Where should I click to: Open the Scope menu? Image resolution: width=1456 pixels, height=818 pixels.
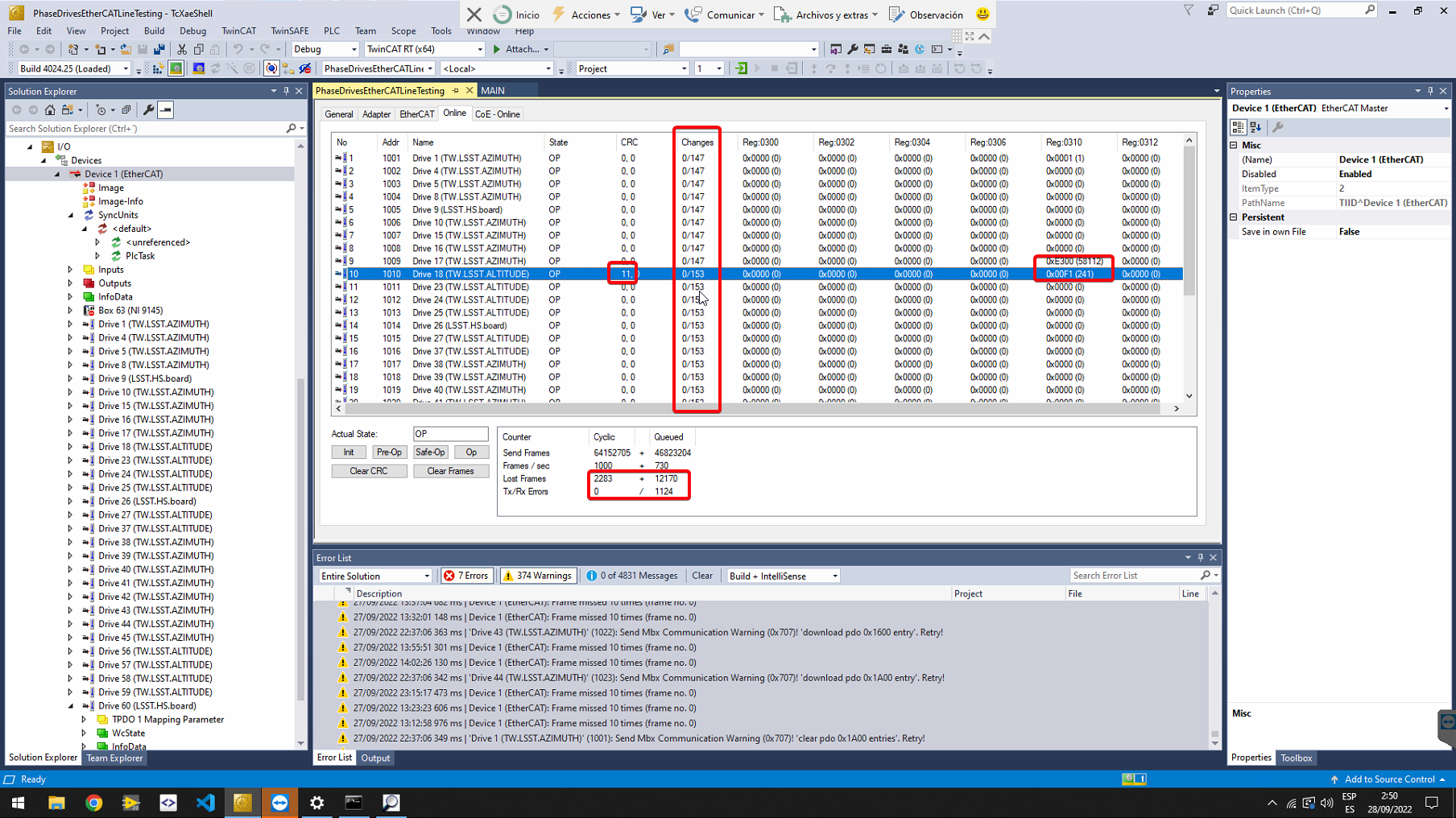pyautogui.click(x=403, y=31)
